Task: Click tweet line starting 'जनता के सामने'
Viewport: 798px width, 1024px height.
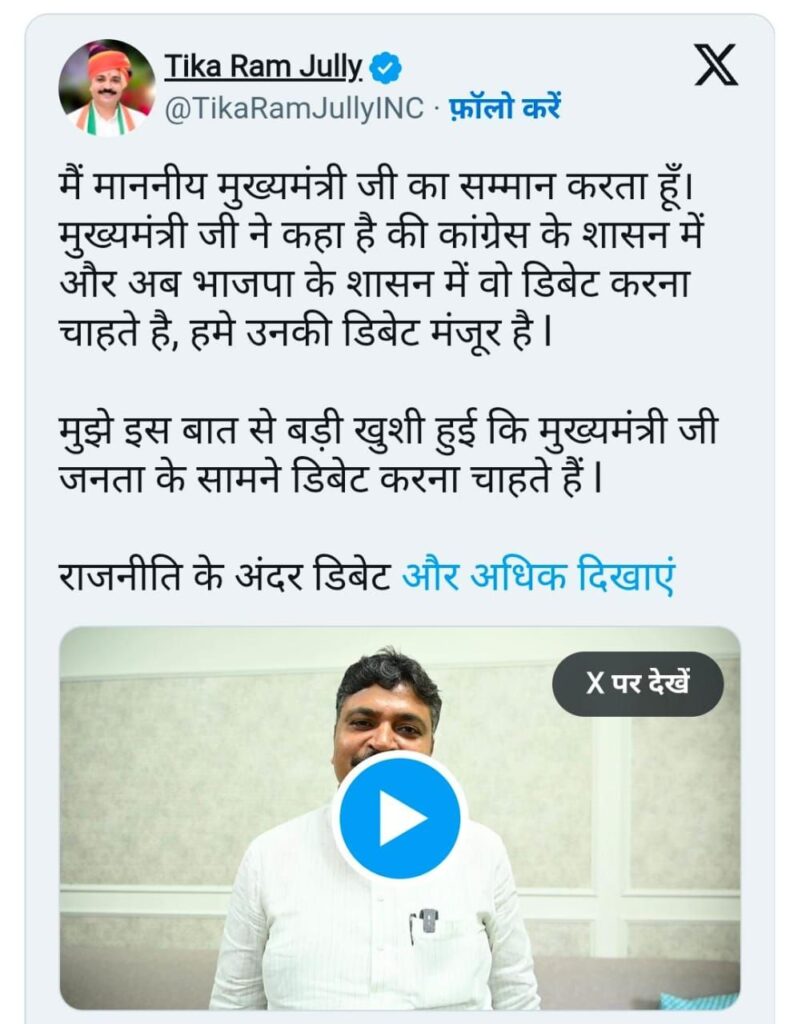Action: pos(330,480)
